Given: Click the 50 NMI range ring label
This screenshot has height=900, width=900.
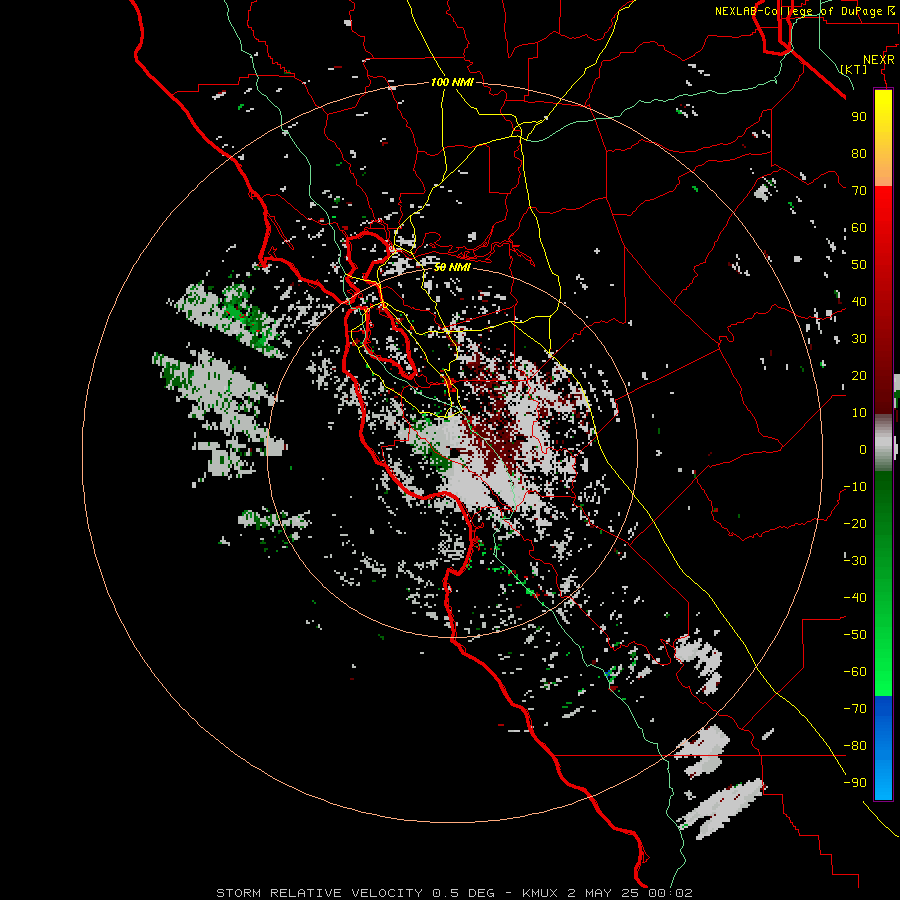Looking at the screenshot, I should (452, 267).
